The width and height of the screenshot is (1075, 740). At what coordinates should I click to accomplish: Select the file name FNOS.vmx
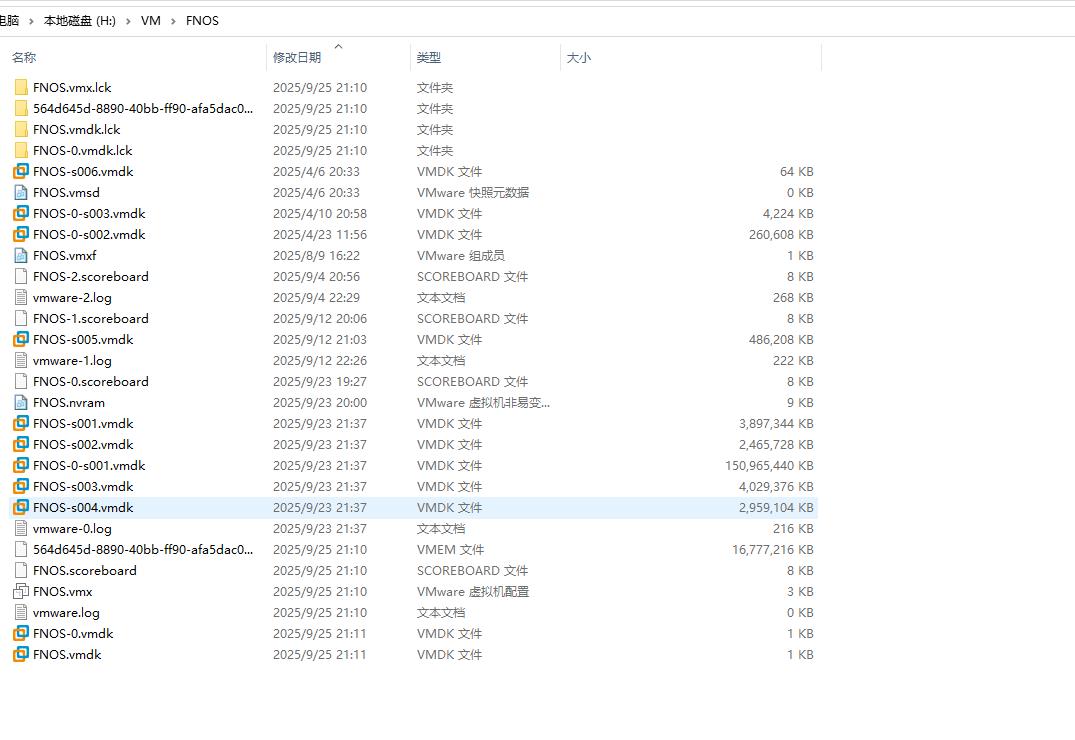click(62, 591)
